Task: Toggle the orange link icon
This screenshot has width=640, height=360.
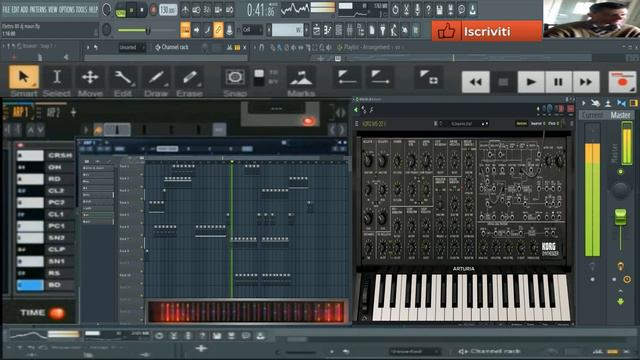Action: click(x=218, y=30)
